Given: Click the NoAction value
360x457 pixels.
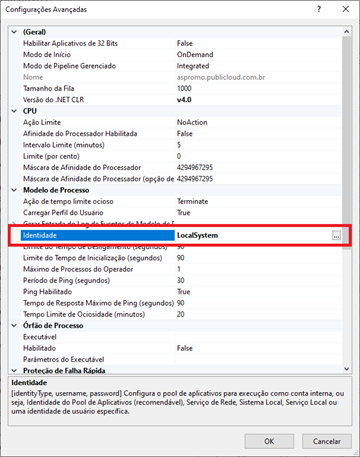Looking at the screenshot, I should [192, 122].
